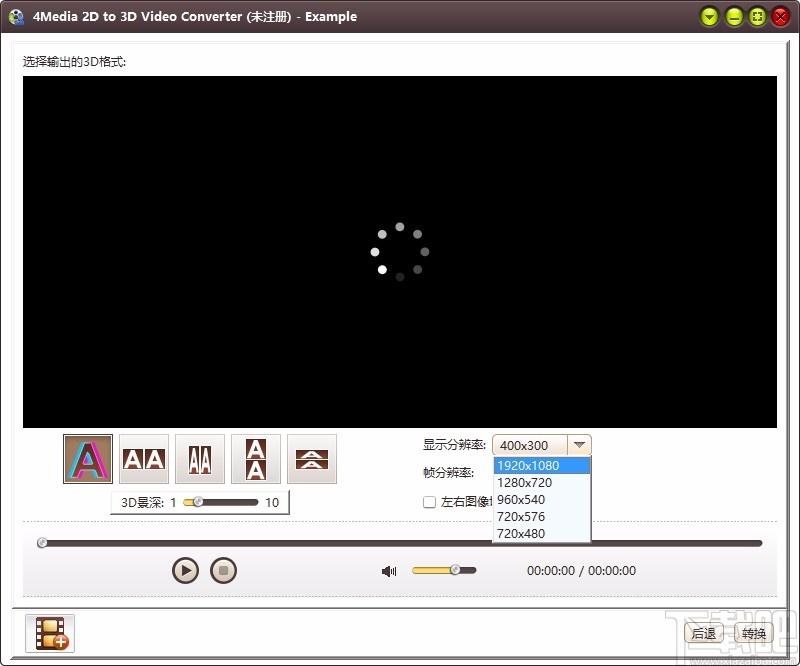Click the 00:00:00 / 00:00:00 time display
Image resolution: width=800 pixels, height=666 pixels.
click(581, 571)
